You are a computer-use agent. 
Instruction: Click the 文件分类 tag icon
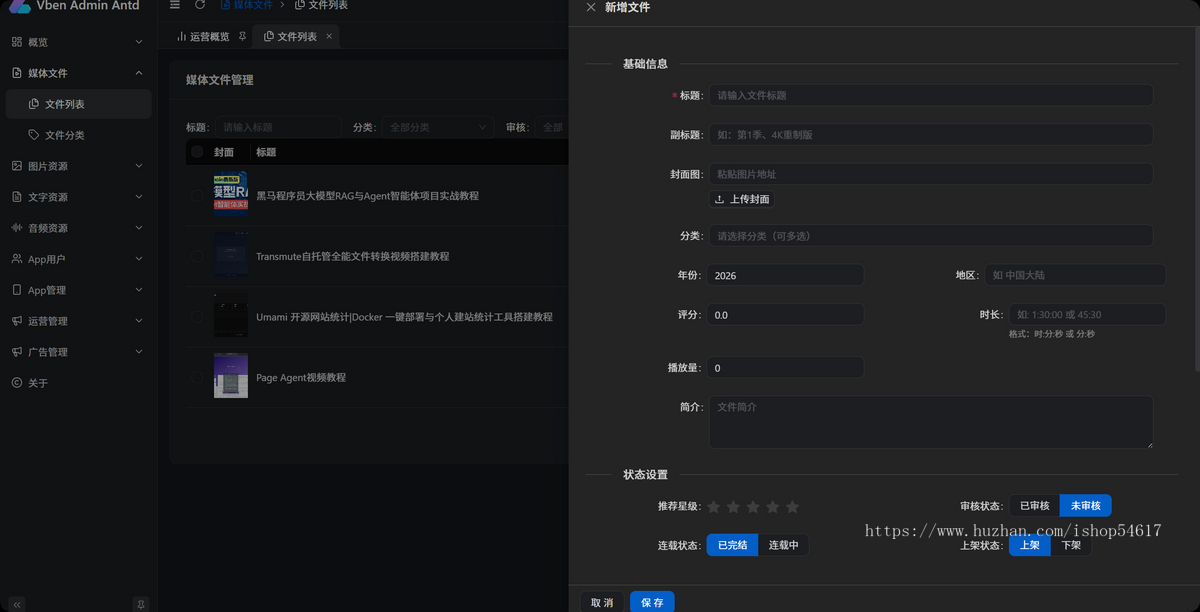click(34, 135)
